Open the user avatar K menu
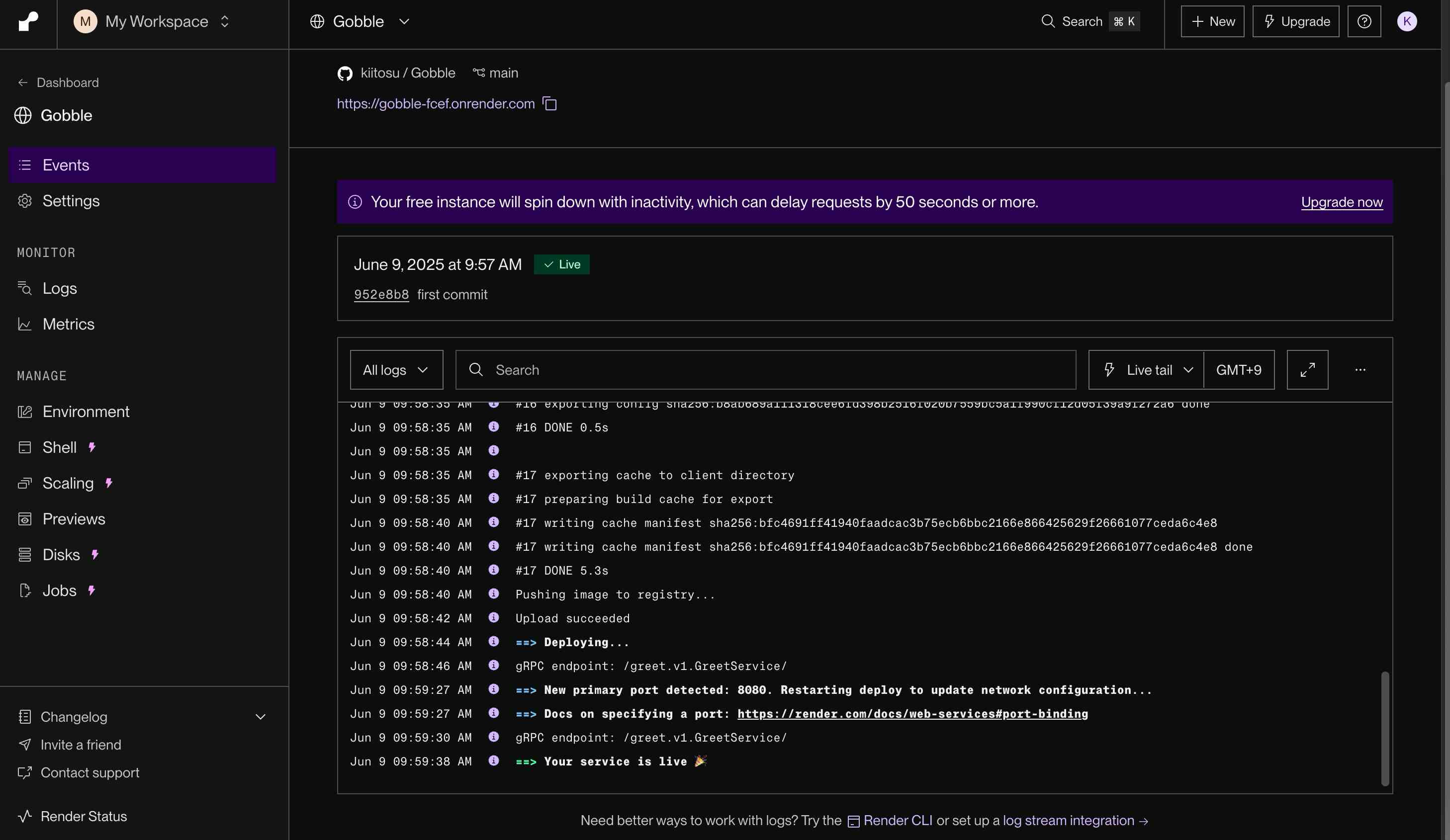1450x840 pixels. click(1406, 21)
